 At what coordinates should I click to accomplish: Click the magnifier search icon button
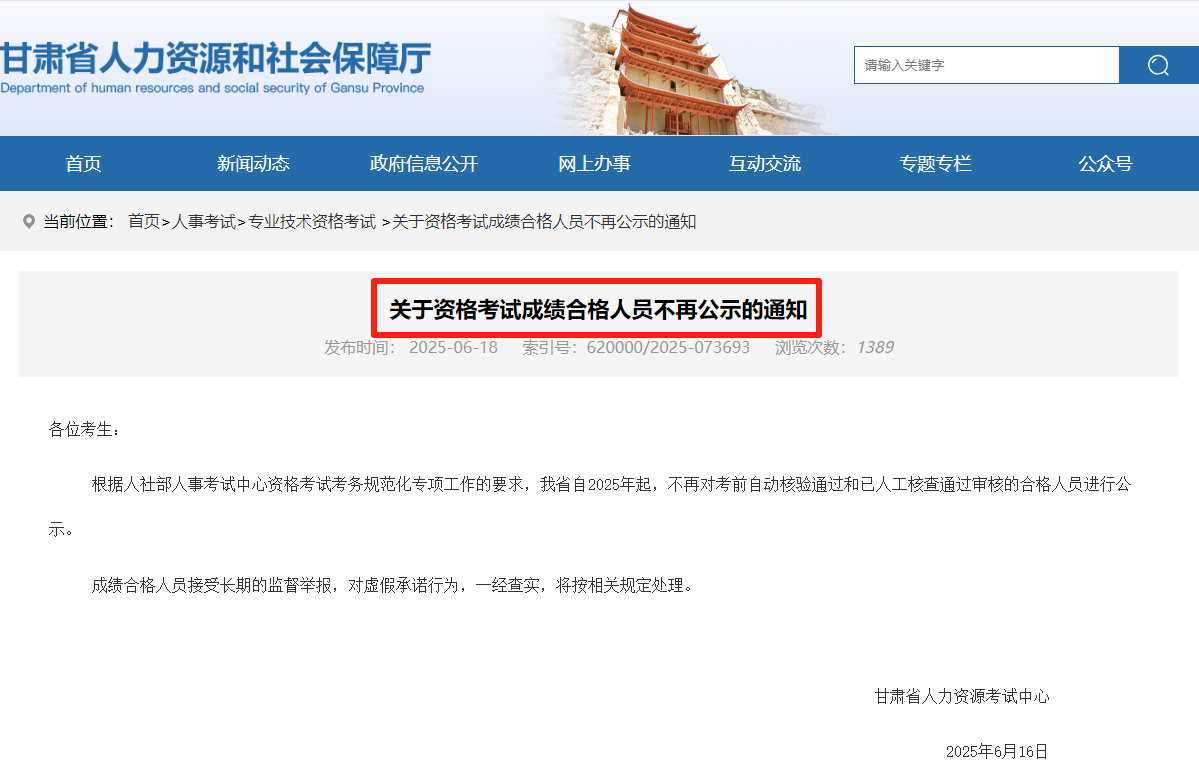[x=1158, y=65]
